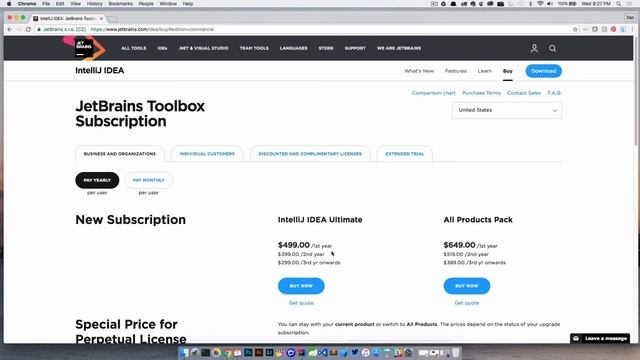Click the volume icon in the menu bar

549,4
